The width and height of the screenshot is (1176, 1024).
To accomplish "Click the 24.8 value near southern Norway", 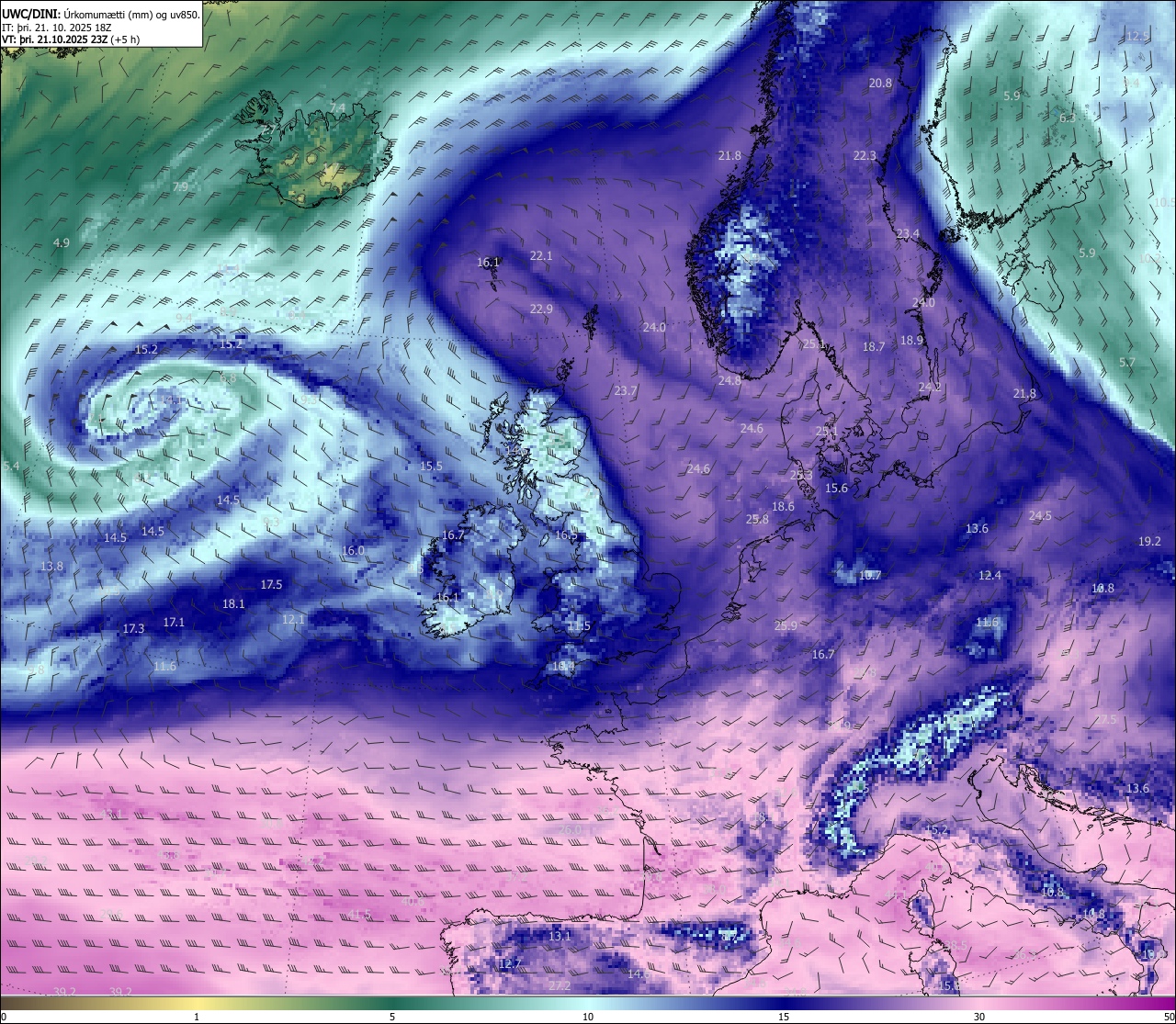I will point(729,380).
